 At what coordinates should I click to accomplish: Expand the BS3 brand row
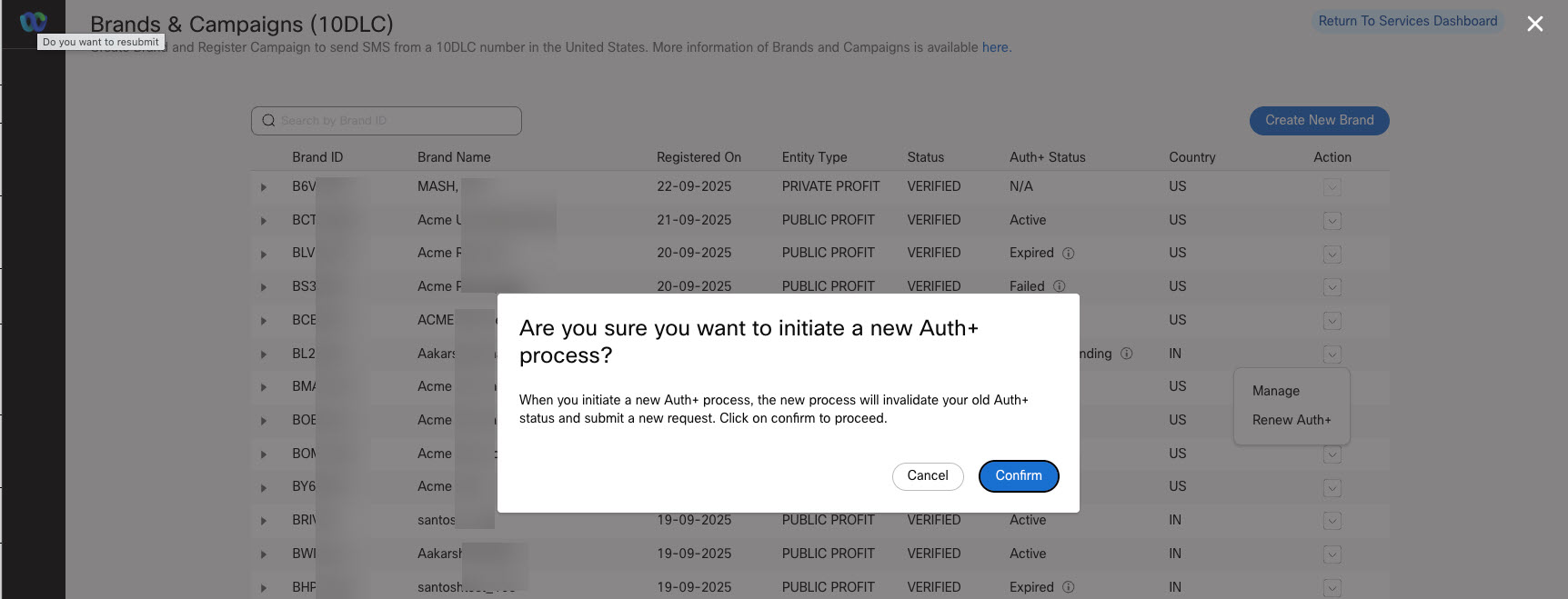264,287
